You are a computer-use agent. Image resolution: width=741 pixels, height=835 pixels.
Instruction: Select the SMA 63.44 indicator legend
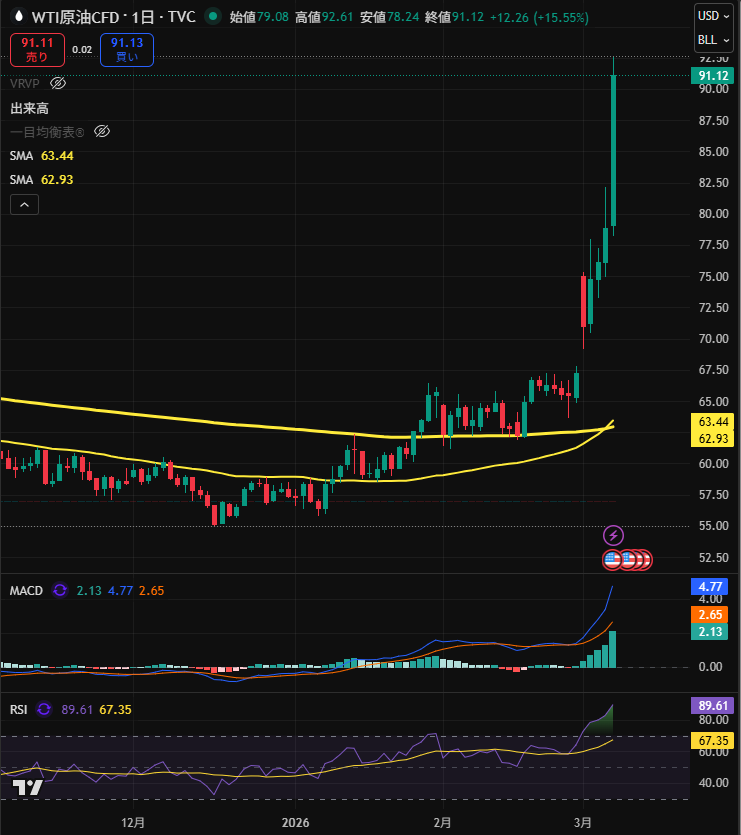pos(42,155)
